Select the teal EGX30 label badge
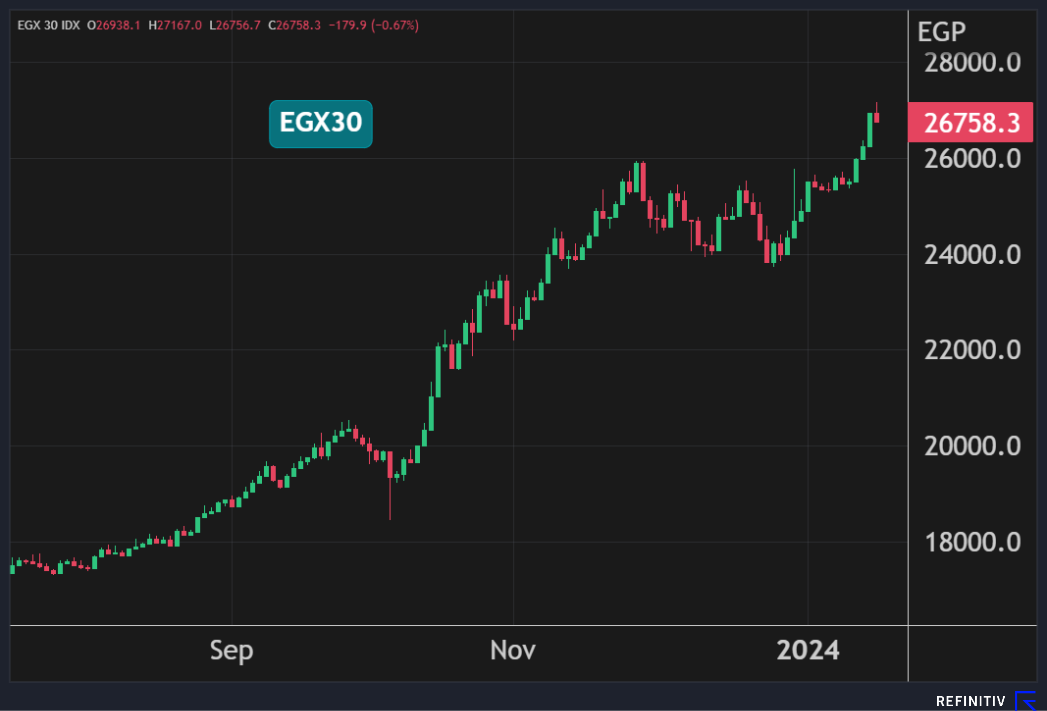Image resolution: width=1047 pixels, height=711 pixels. point(320,124)
